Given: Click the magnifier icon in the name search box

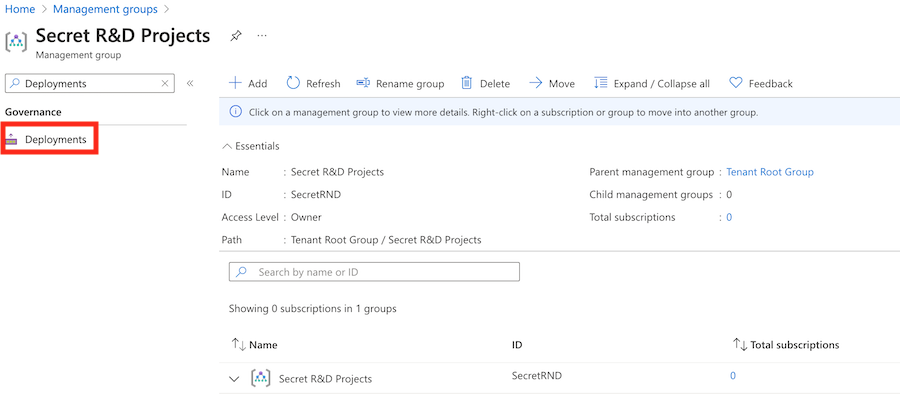Looking at the screenshot, I should pyautogui.click(x=242, y=272).
